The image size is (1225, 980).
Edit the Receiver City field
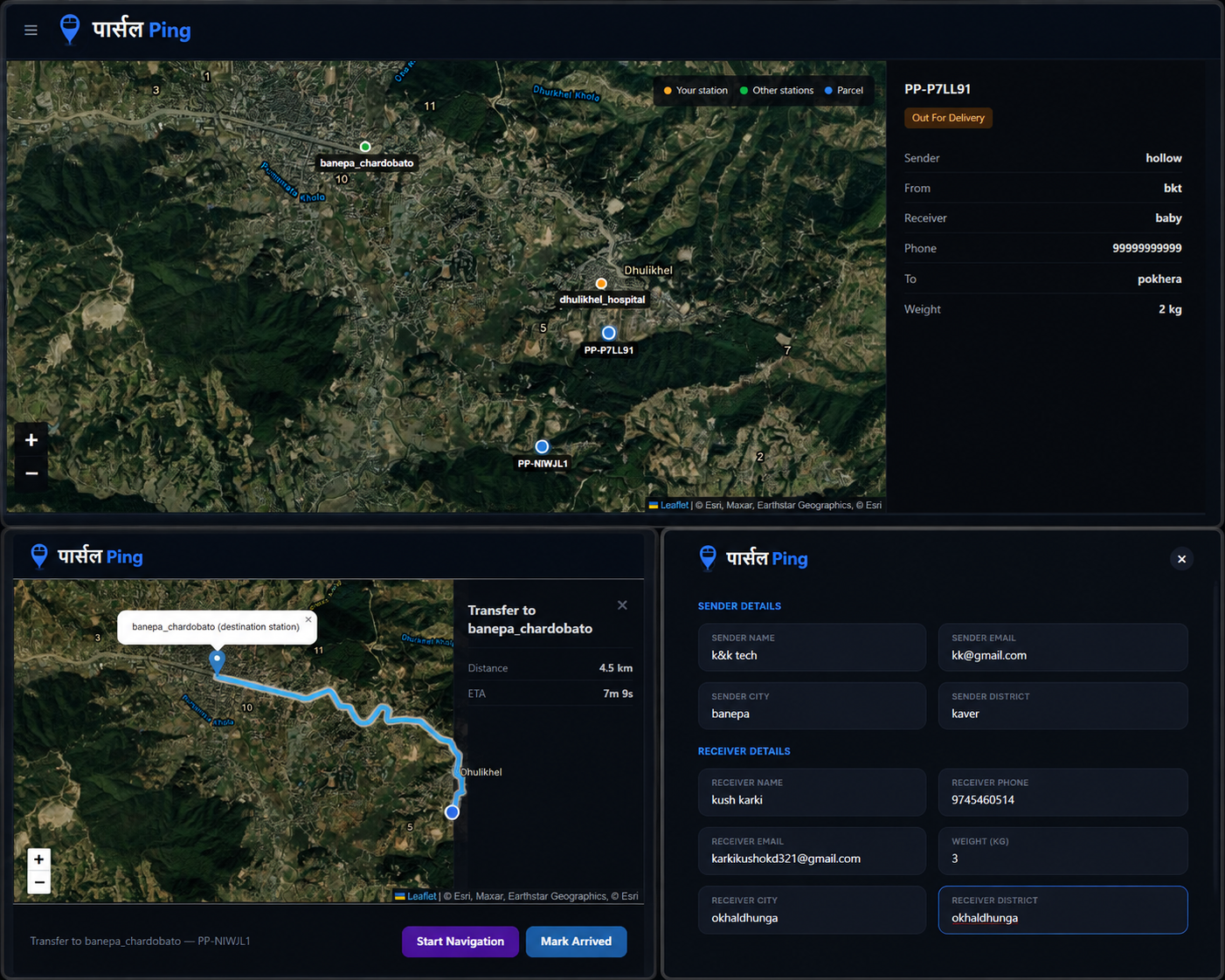point(812,910)
